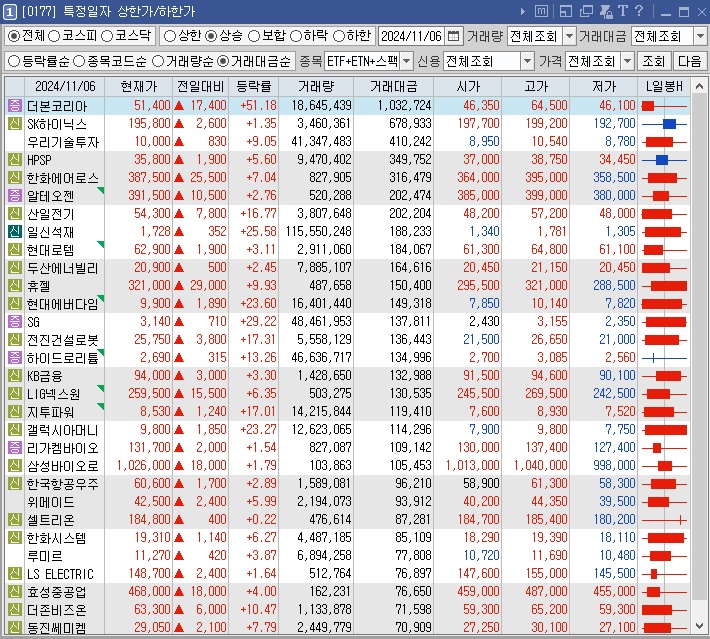The image size is (710, 639).
Task: Click the 신 badge beside LS ELECTRIC
Action: tap(14, 574)
